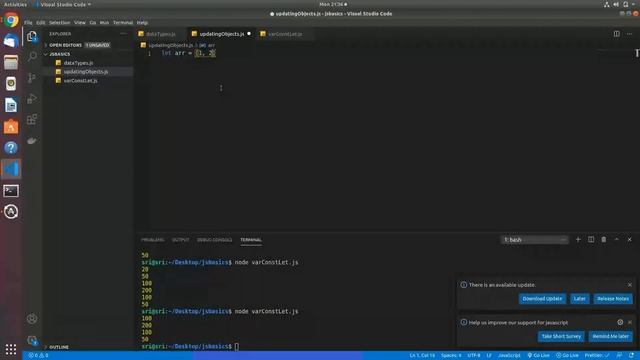Click Remind Me Later button
640x360 pixels.
(610, 336)
